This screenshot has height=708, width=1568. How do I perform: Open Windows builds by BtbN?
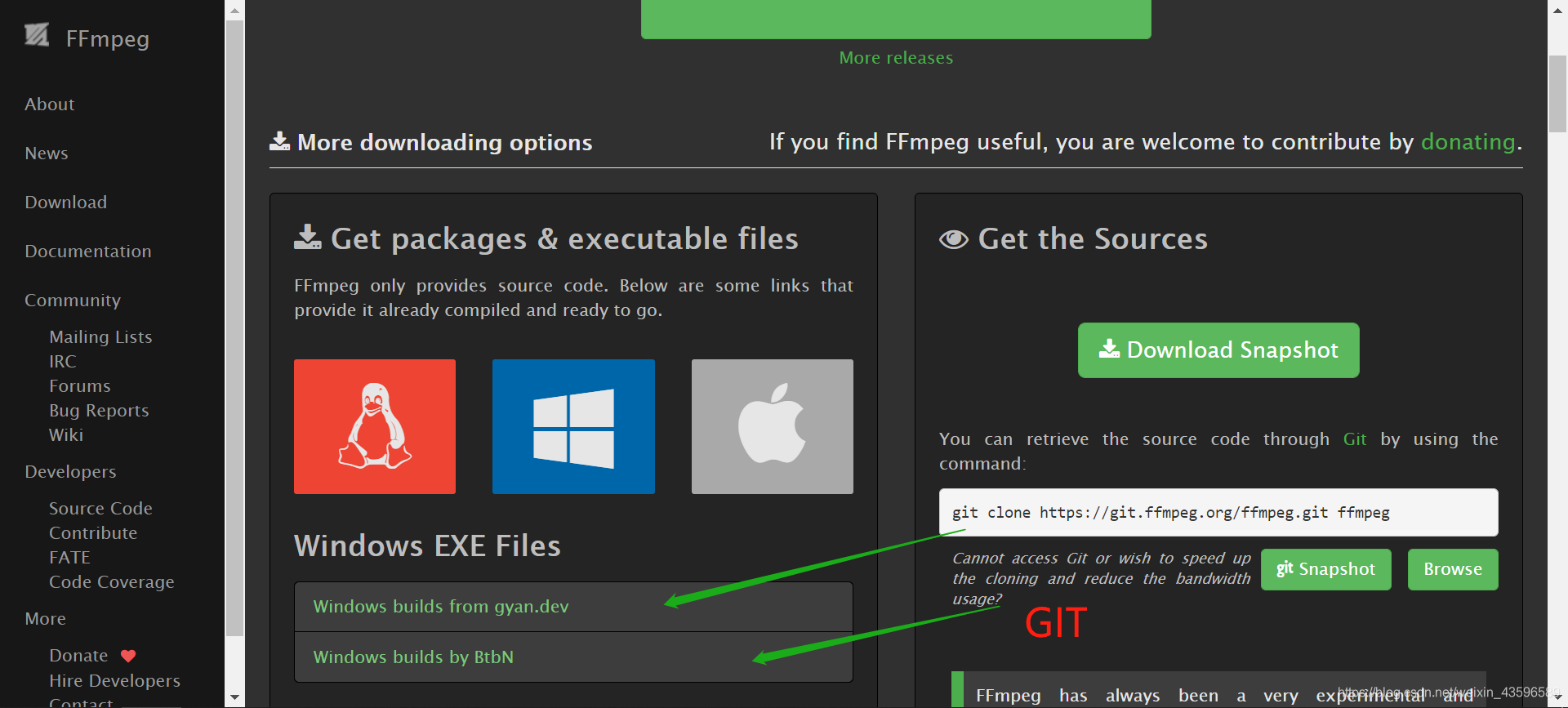tap(573, 657)
